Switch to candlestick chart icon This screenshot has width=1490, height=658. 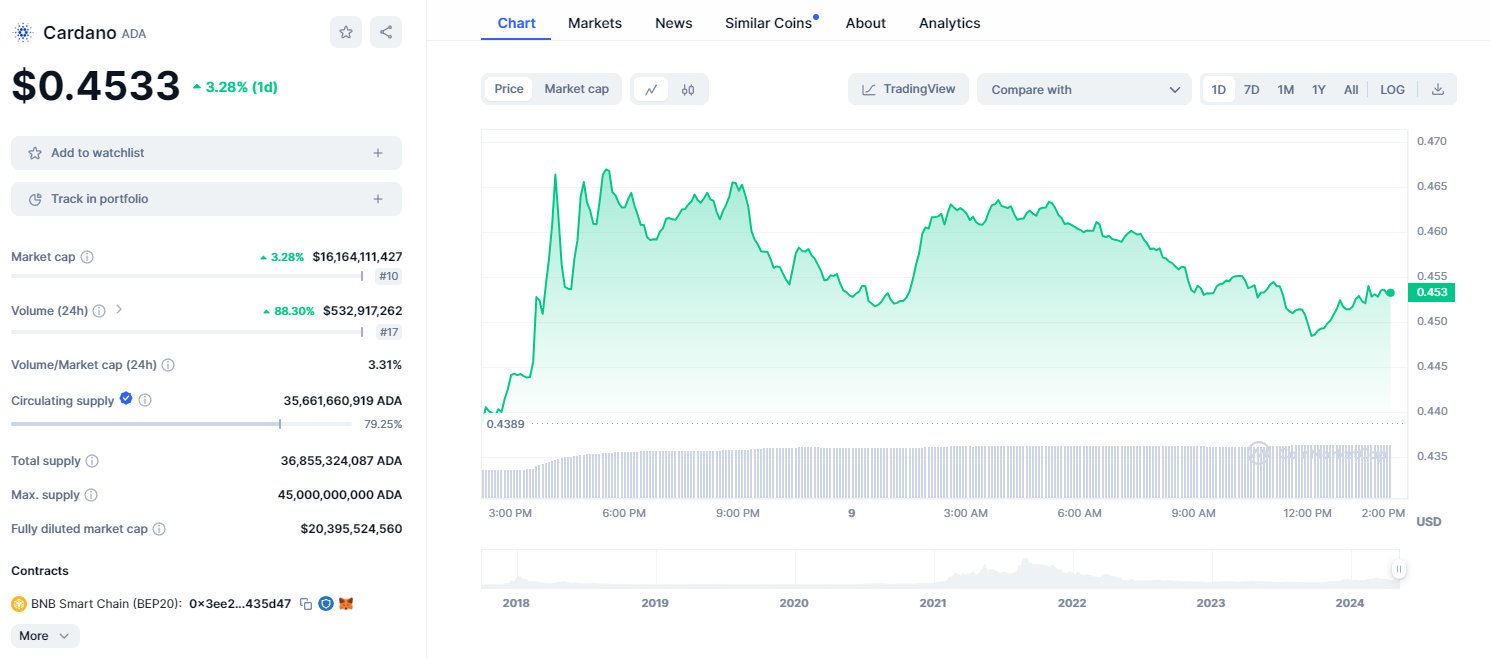[688, 89]
